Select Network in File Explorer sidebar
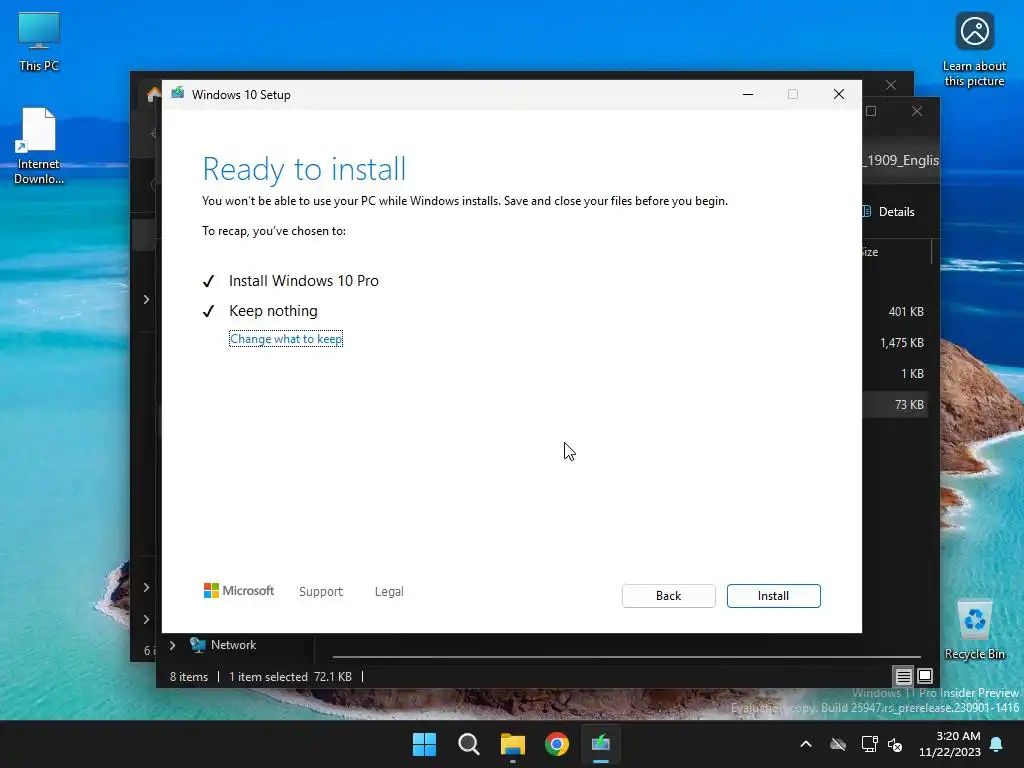This screenshot has width=1024, height=768. click(x=233, y=645)
